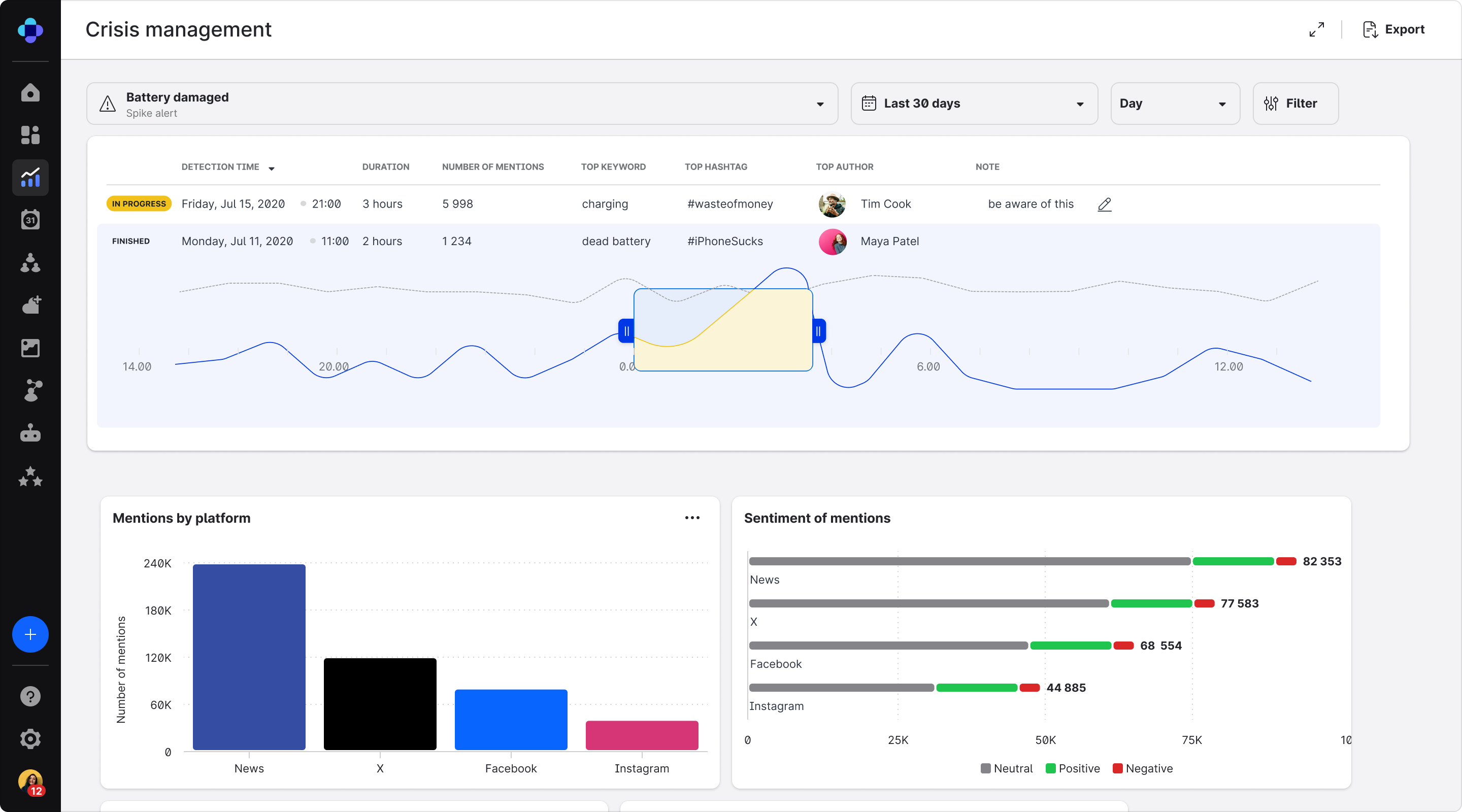Open the dashboard grid icon in sidebar

pyautogui.click(x=30, y=135)
